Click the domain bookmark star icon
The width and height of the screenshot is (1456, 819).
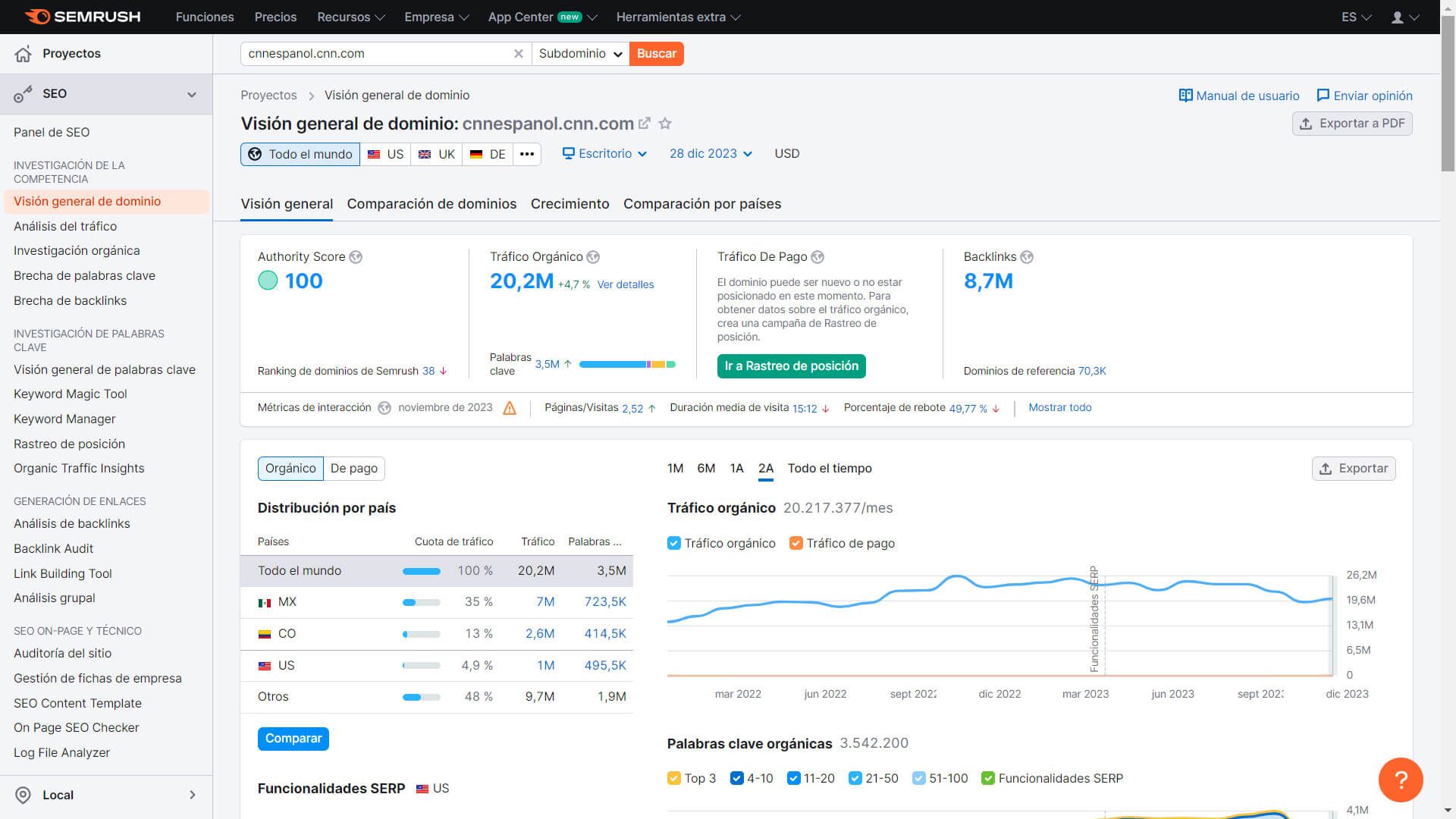click(x=665, y=123)
